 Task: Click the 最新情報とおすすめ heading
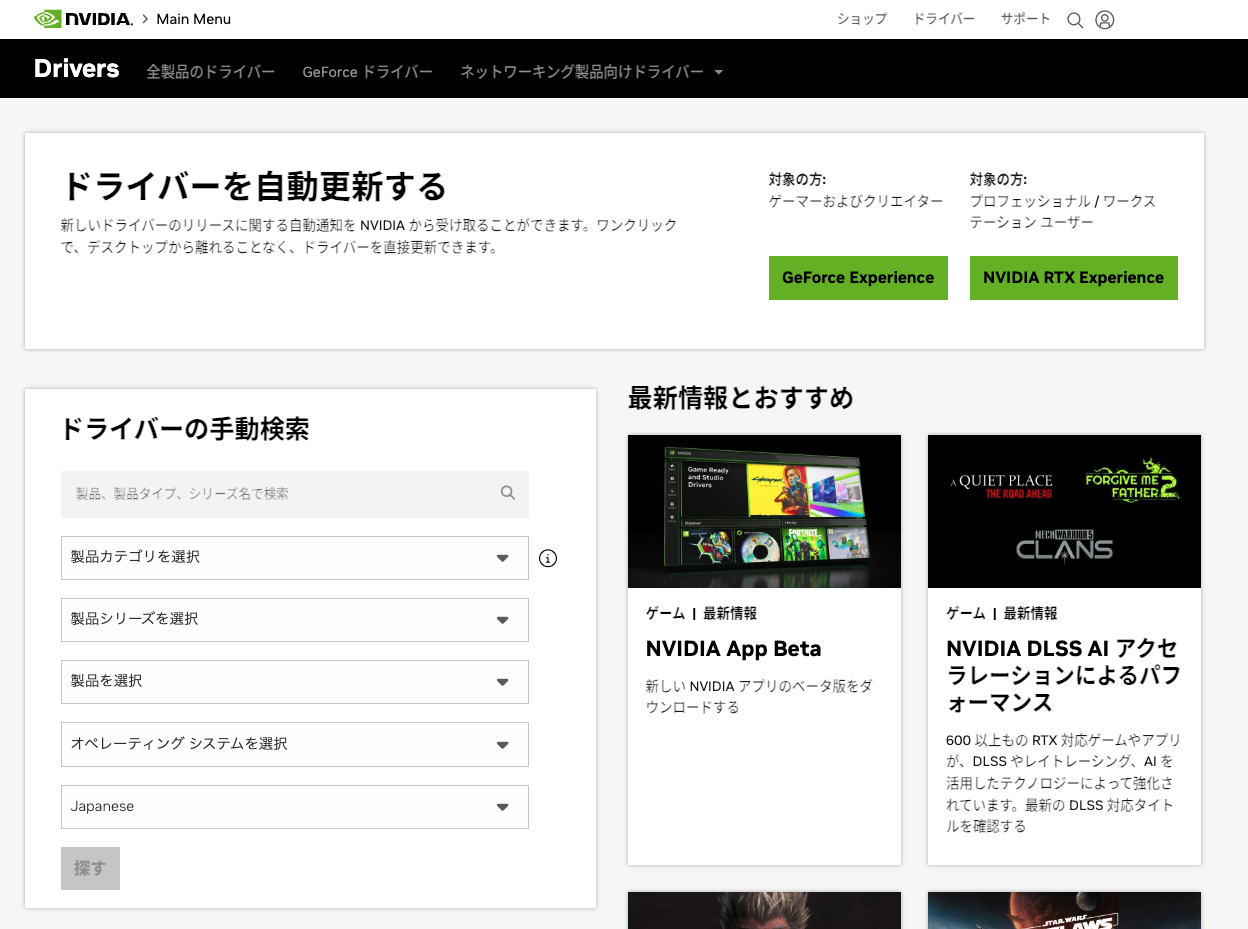click(741, 398)
